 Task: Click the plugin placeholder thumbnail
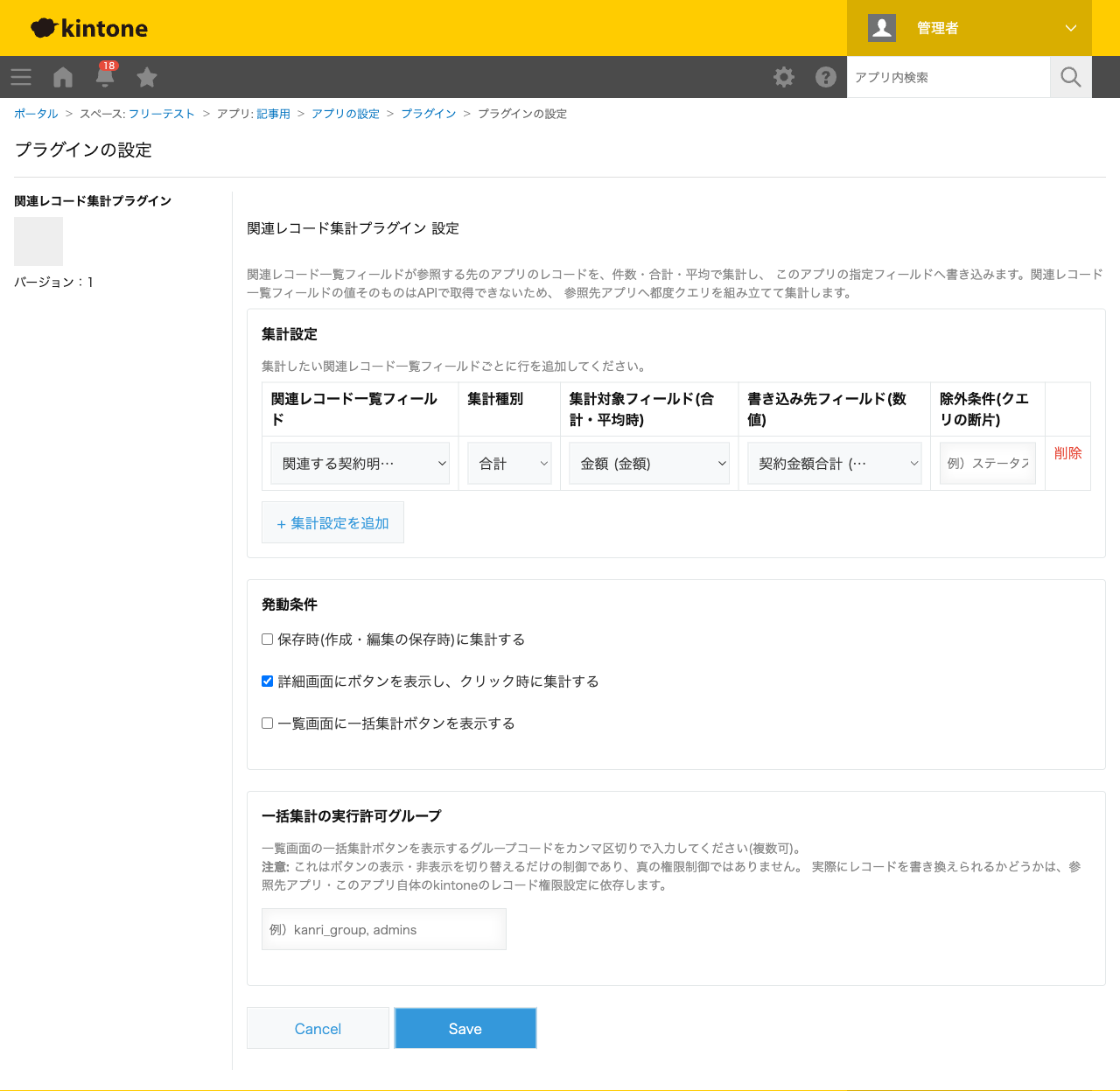pyautogui.click(x=38, y=241)
